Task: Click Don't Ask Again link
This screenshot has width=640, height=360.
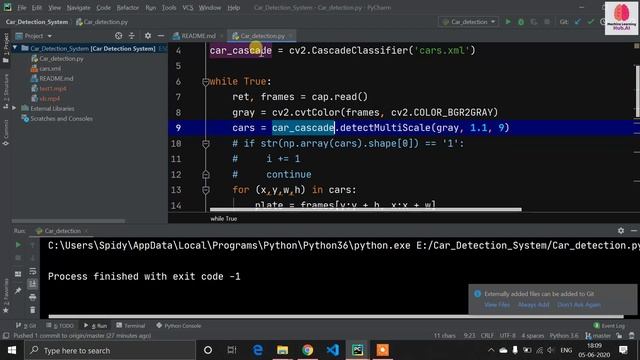Action: (x=579, y=304)
